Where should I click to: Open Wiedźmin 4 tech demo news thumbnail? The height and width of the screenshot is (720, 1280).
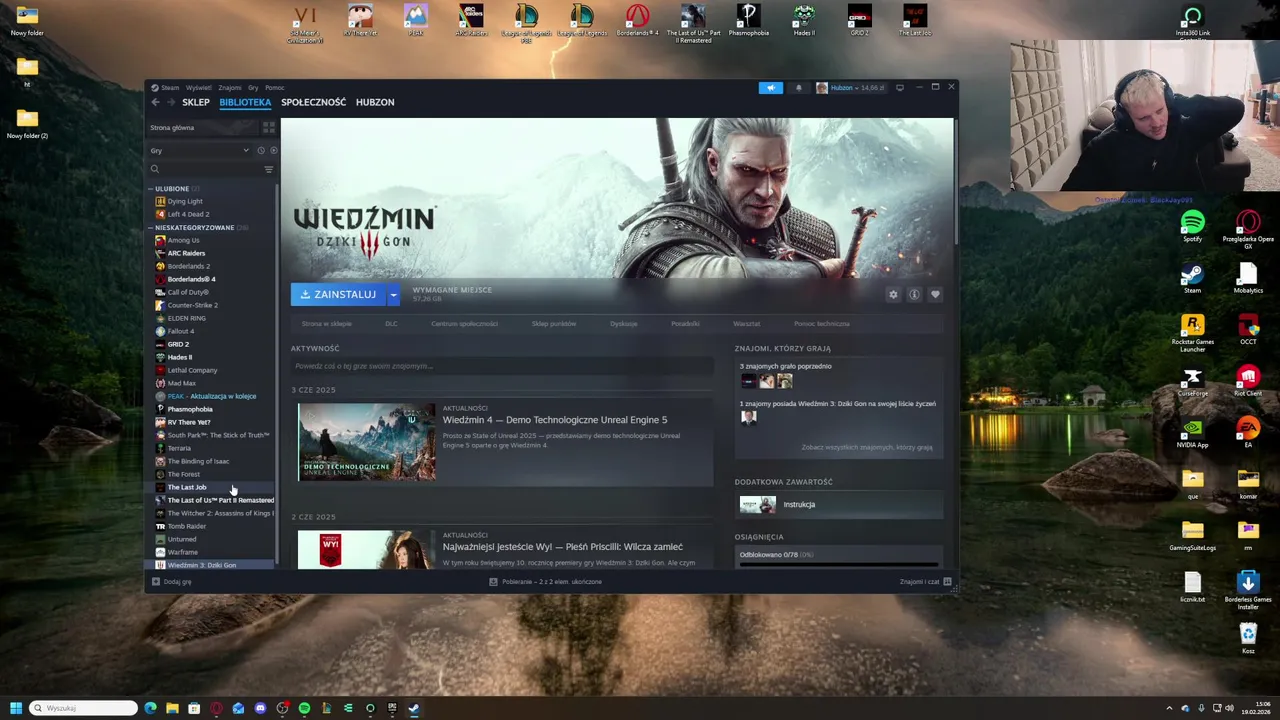point(366,442)
